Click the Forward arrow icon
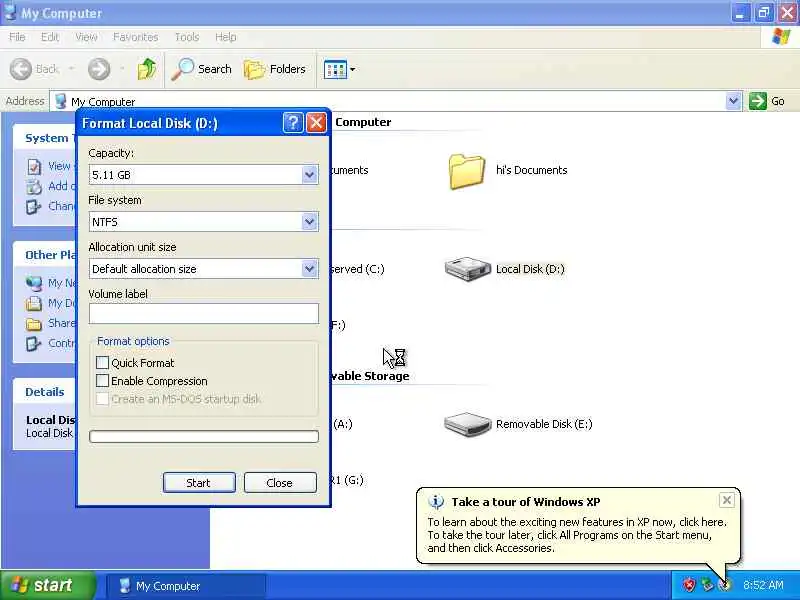 [99, 69]
